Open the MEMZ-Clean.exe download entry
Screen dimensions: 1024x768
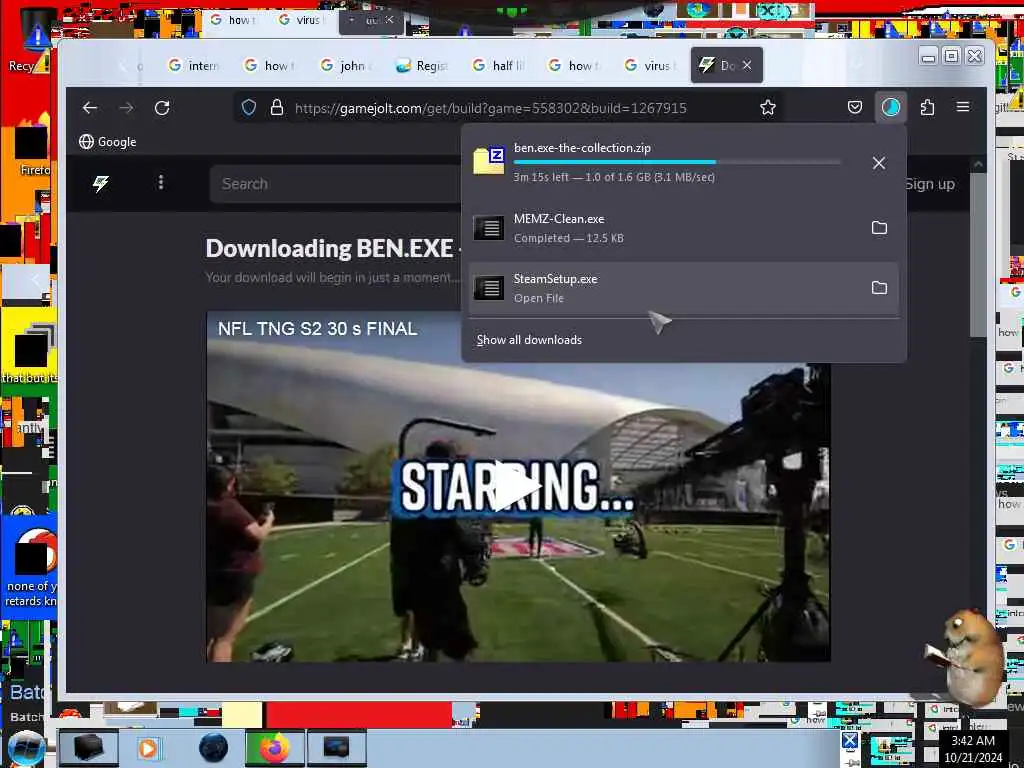[x=683, y=228]
